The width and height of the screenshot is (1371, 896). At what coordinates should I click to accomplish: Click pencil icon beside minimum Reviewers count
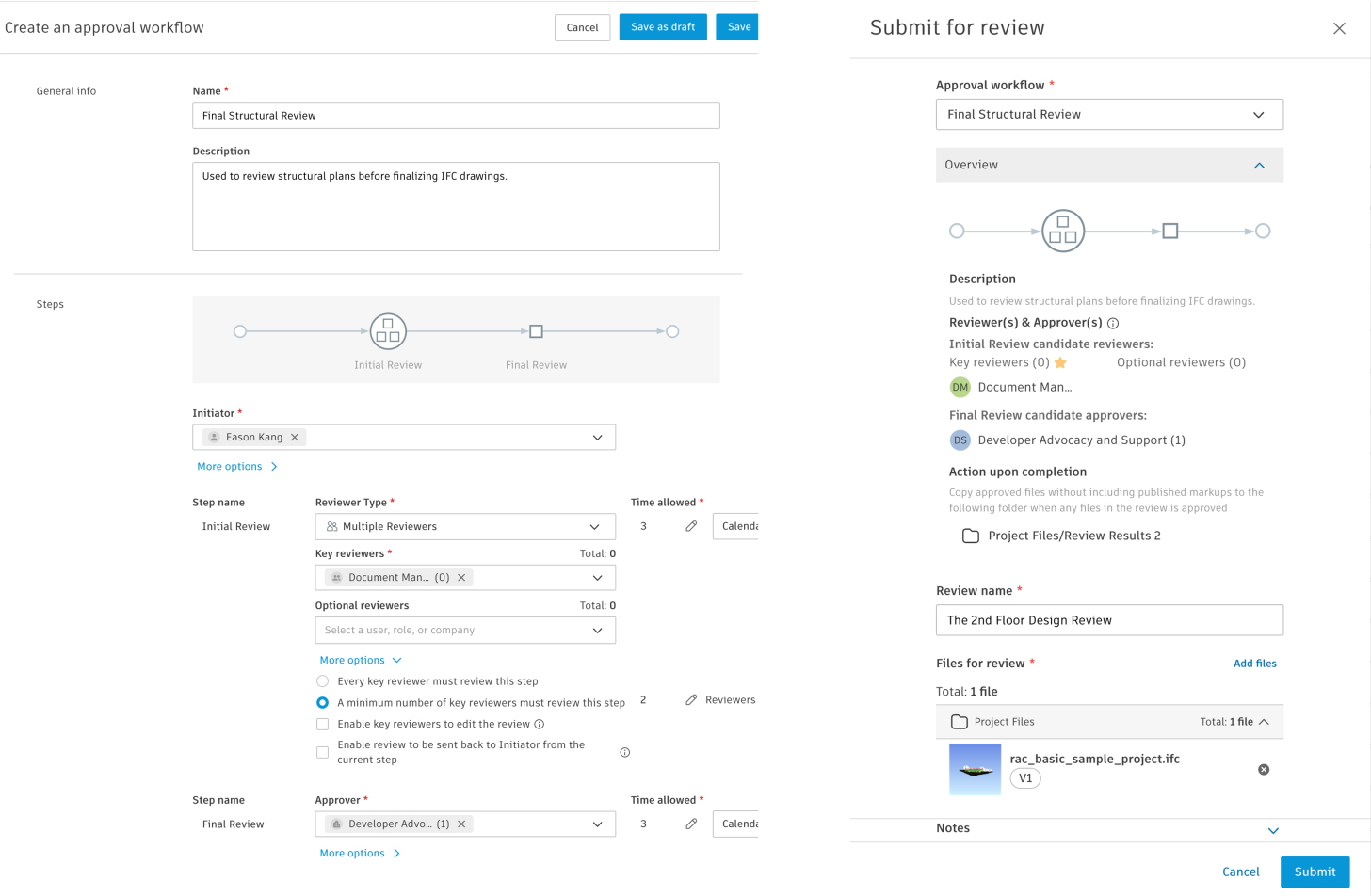pyautogui.click(x=691, y=700)
